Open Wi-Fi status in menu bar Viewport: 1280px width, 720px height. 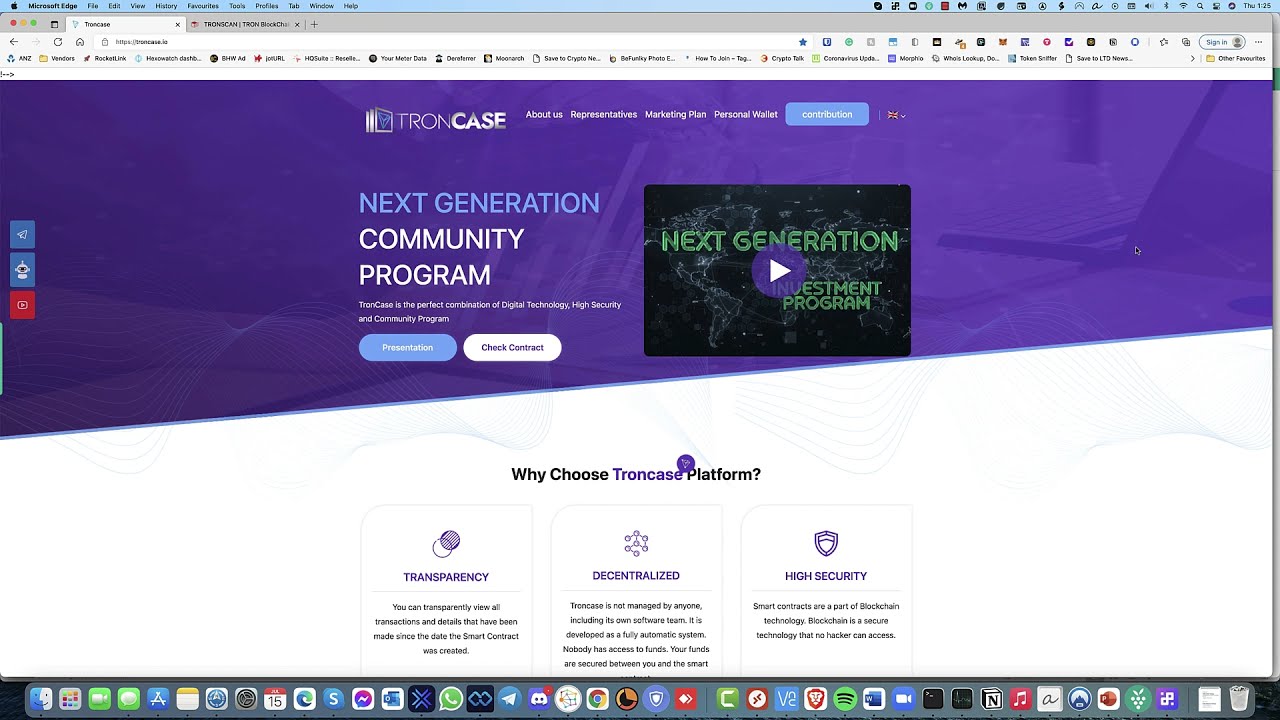pos(1183,6)
